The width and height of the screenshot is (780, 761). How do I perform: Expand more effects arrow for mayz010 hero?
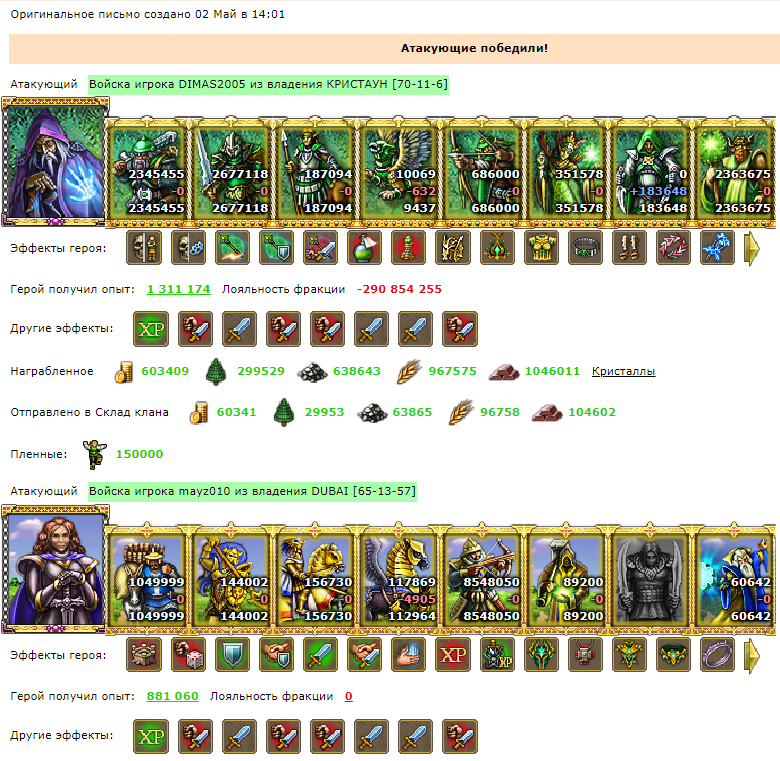752,655
